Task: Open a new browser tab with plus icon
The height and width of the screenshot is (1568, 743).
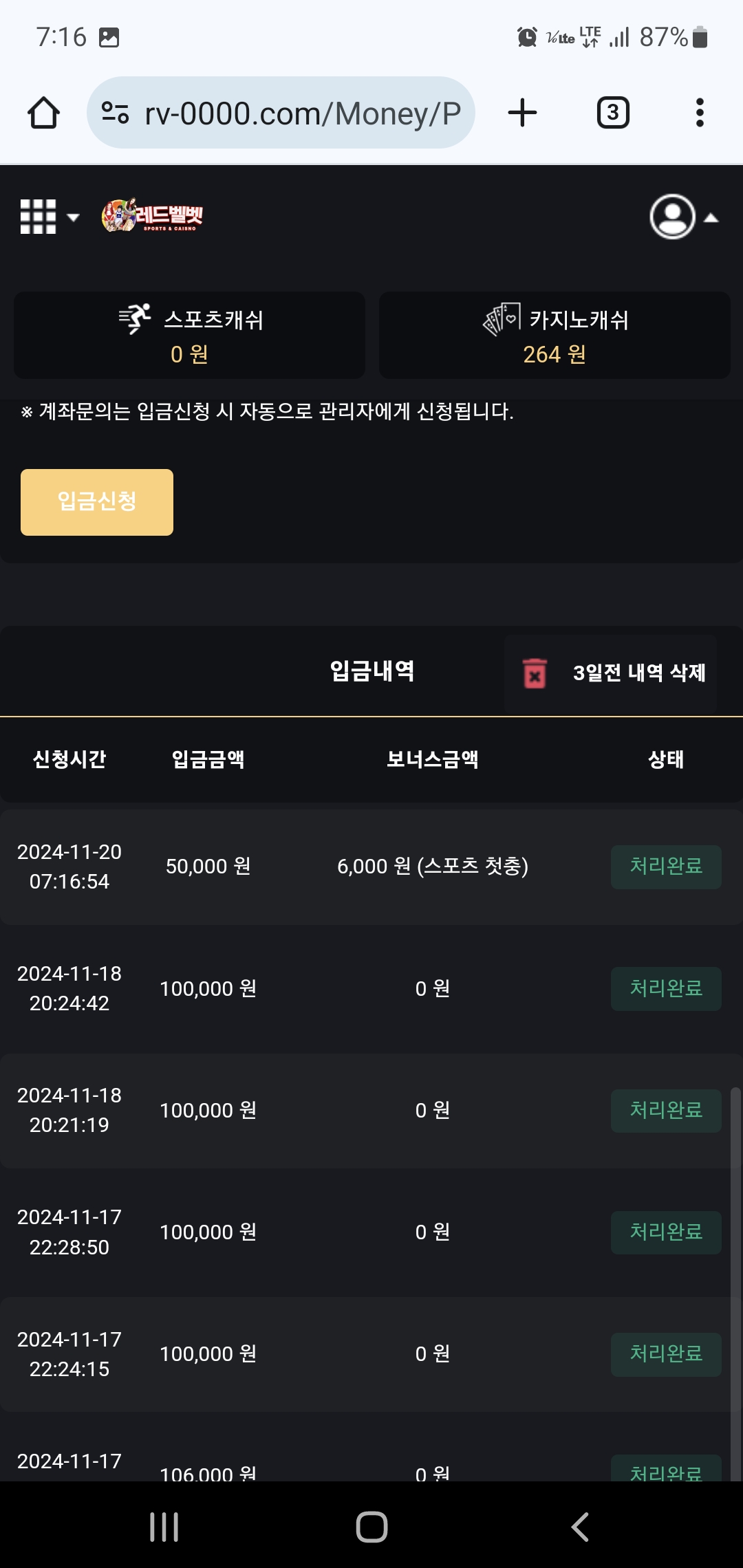Action: click(x=522, y=113)
